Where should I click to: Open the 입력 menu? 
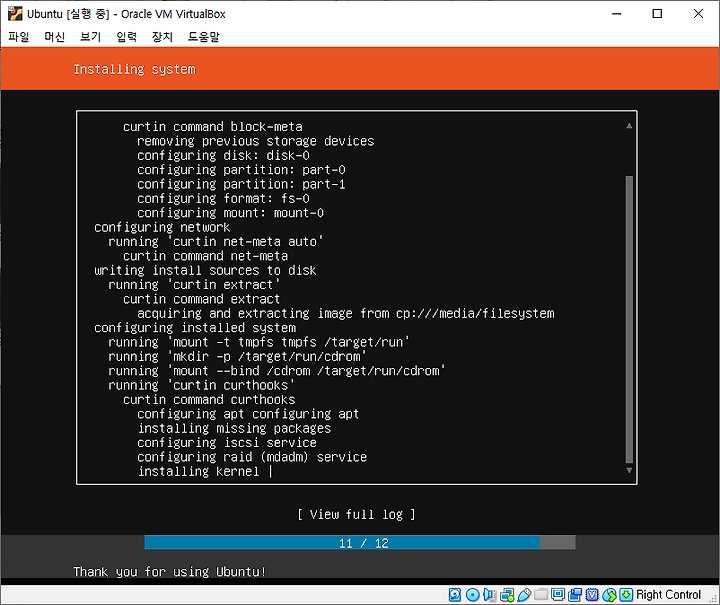coord(126,37)
